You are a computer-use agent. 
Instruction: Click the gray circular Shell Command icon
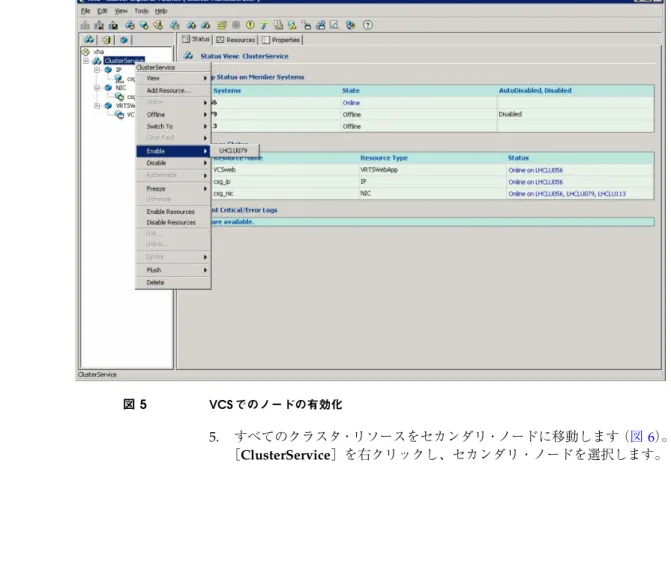[236, 25]
